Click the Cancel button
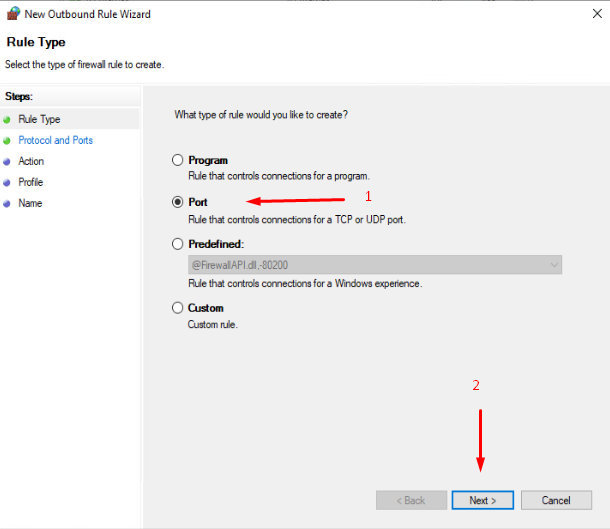Viewport: 610px width, 529px height. point(556,500)
